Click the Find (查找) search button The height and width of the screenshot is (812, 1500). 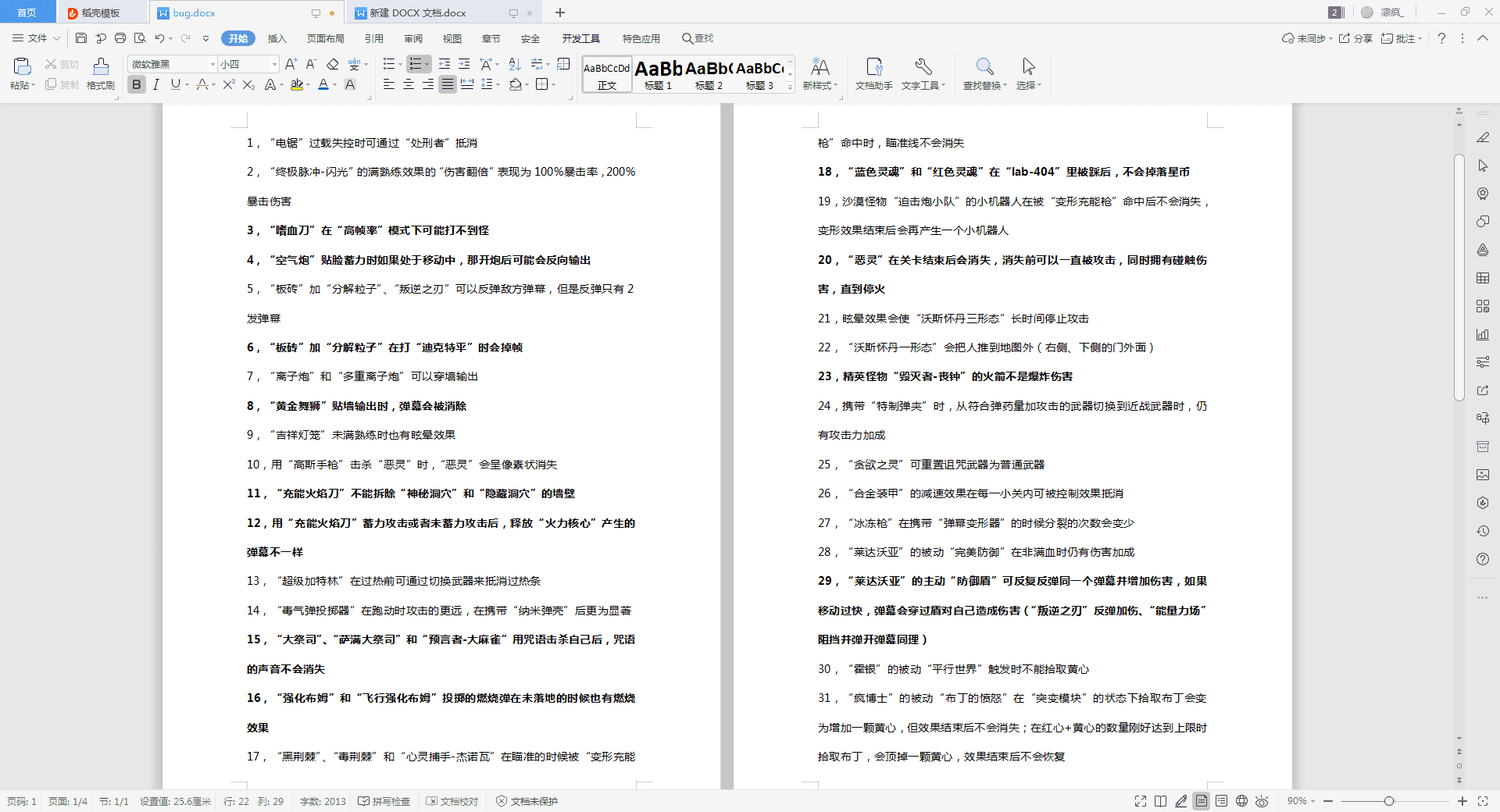698,38
